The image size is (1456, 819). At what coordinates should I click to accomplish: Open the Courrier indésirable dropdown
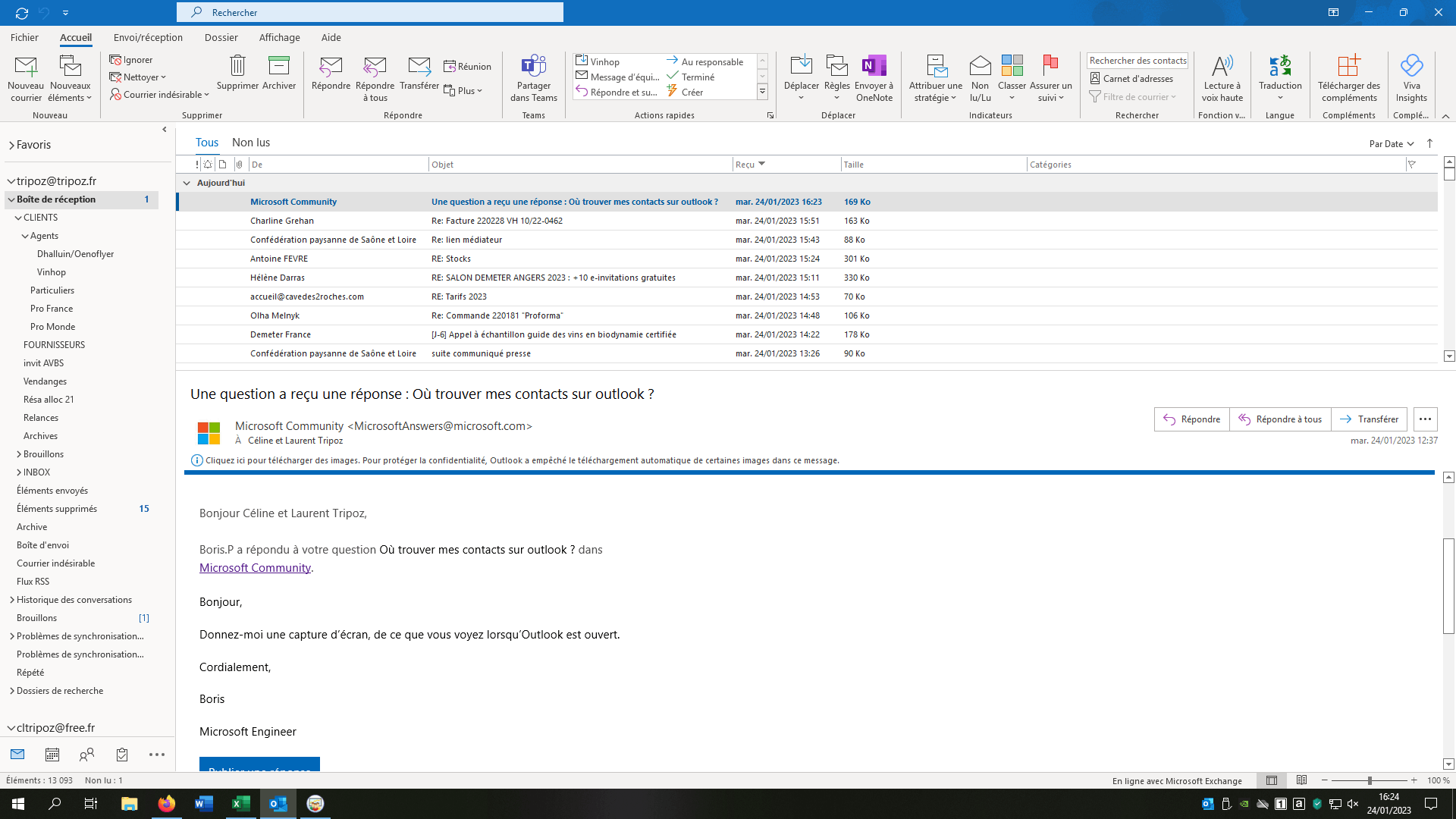[x=159, y=95]
